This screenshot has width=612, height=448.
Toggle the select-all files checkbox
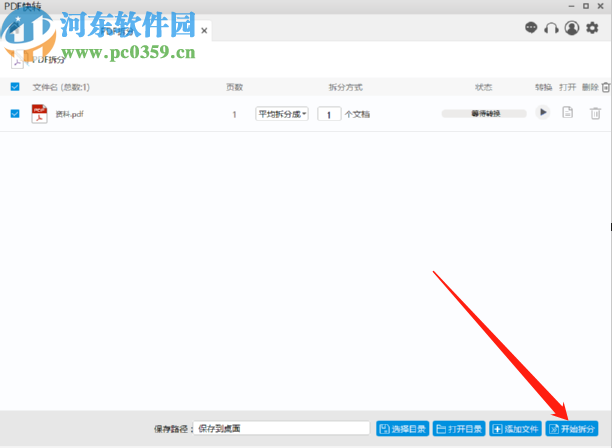pos(15,87)
